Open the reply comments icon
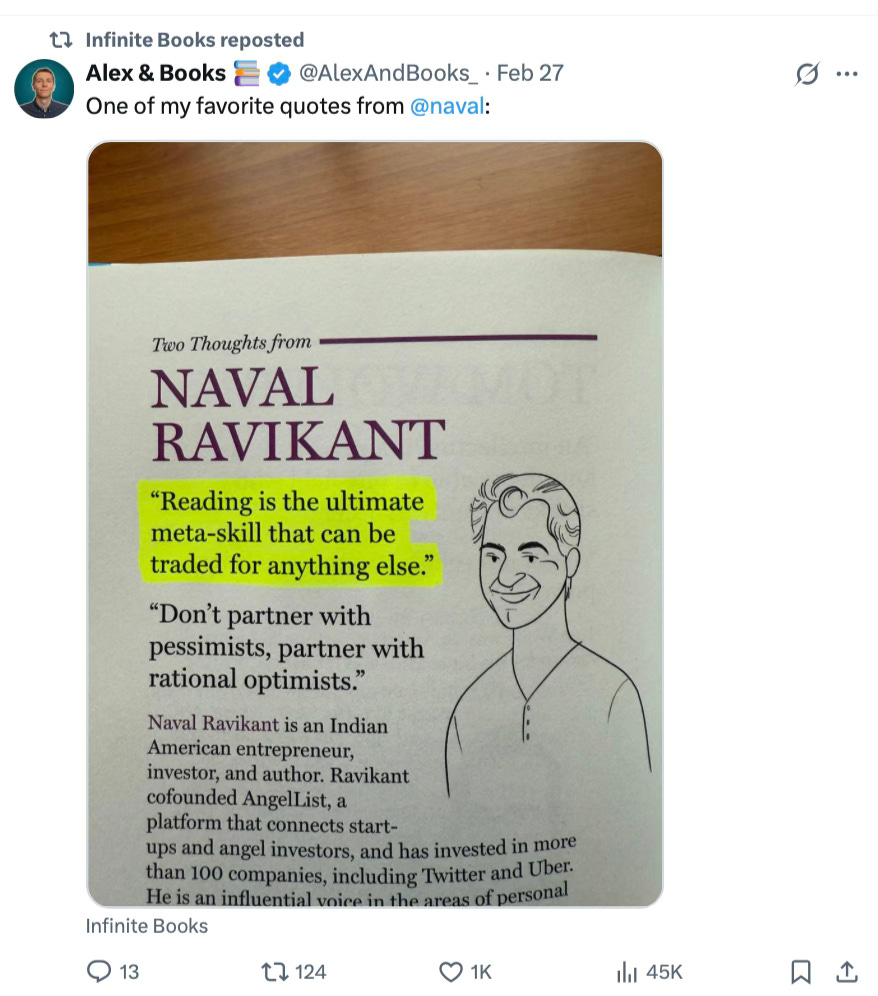This screenshot has width=878, height=996. pos(98,971)
